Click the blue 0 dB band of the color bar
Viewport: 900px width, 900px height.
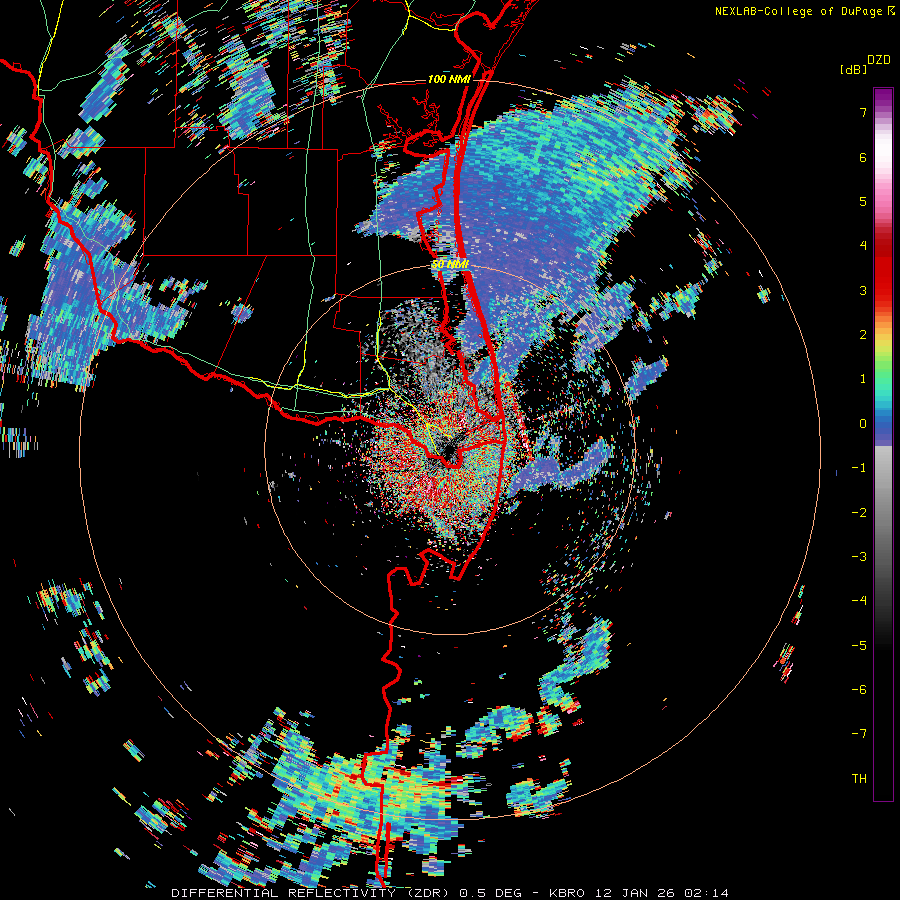pyautogui.click(x=883, y=424)
